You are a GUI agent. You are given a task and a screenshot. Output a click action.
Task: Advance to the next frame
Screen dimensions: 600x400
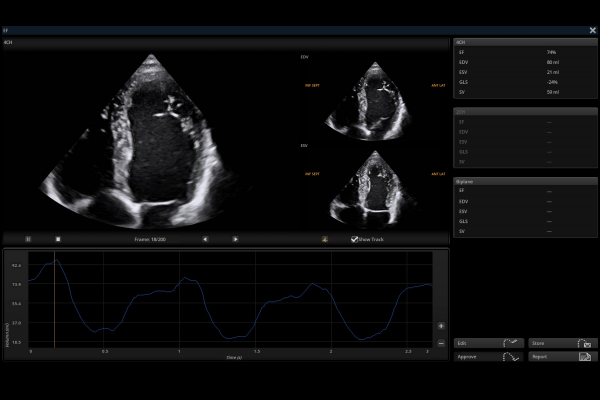[235, 239]
